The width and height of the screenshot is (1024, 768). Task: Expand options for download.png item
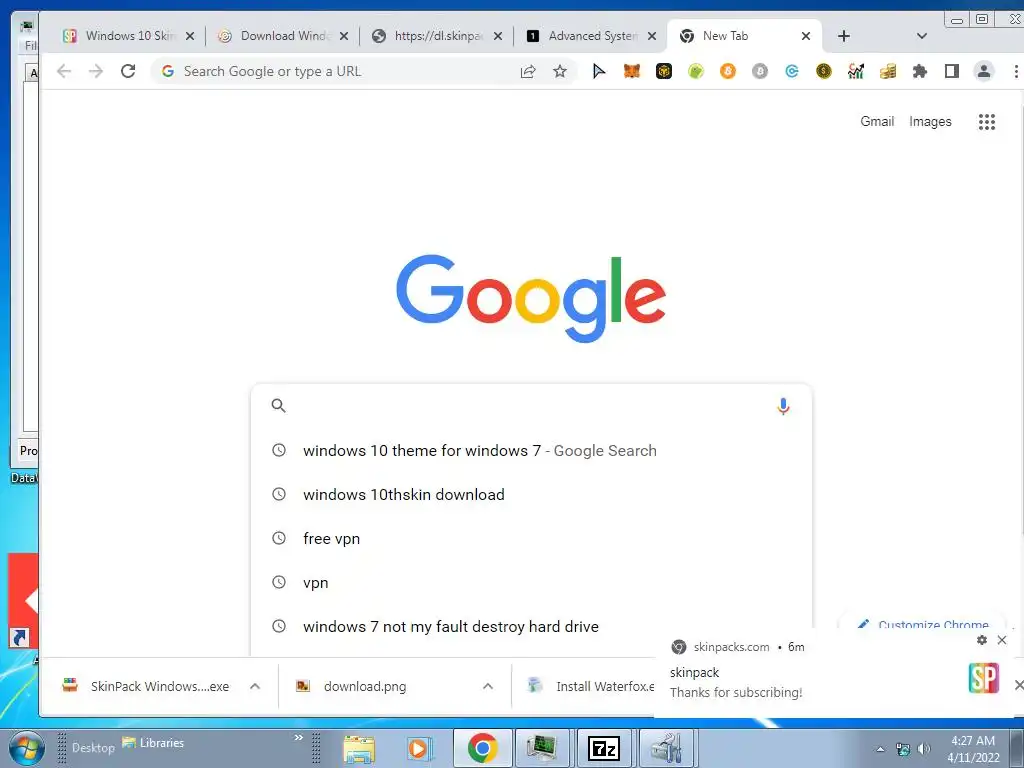pos(488,686)
